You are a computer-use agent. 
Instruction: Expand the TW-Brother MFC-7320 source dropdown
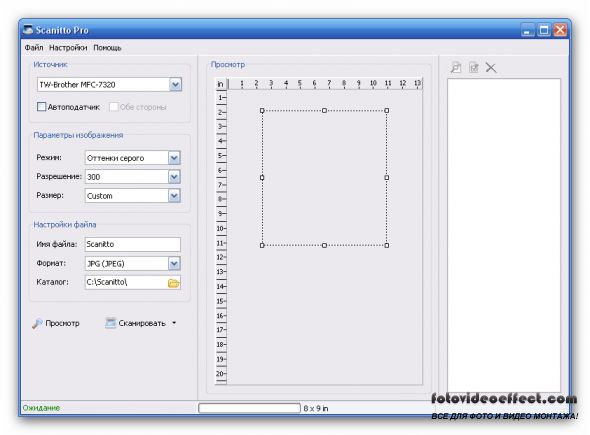click(x=175, y=85)
